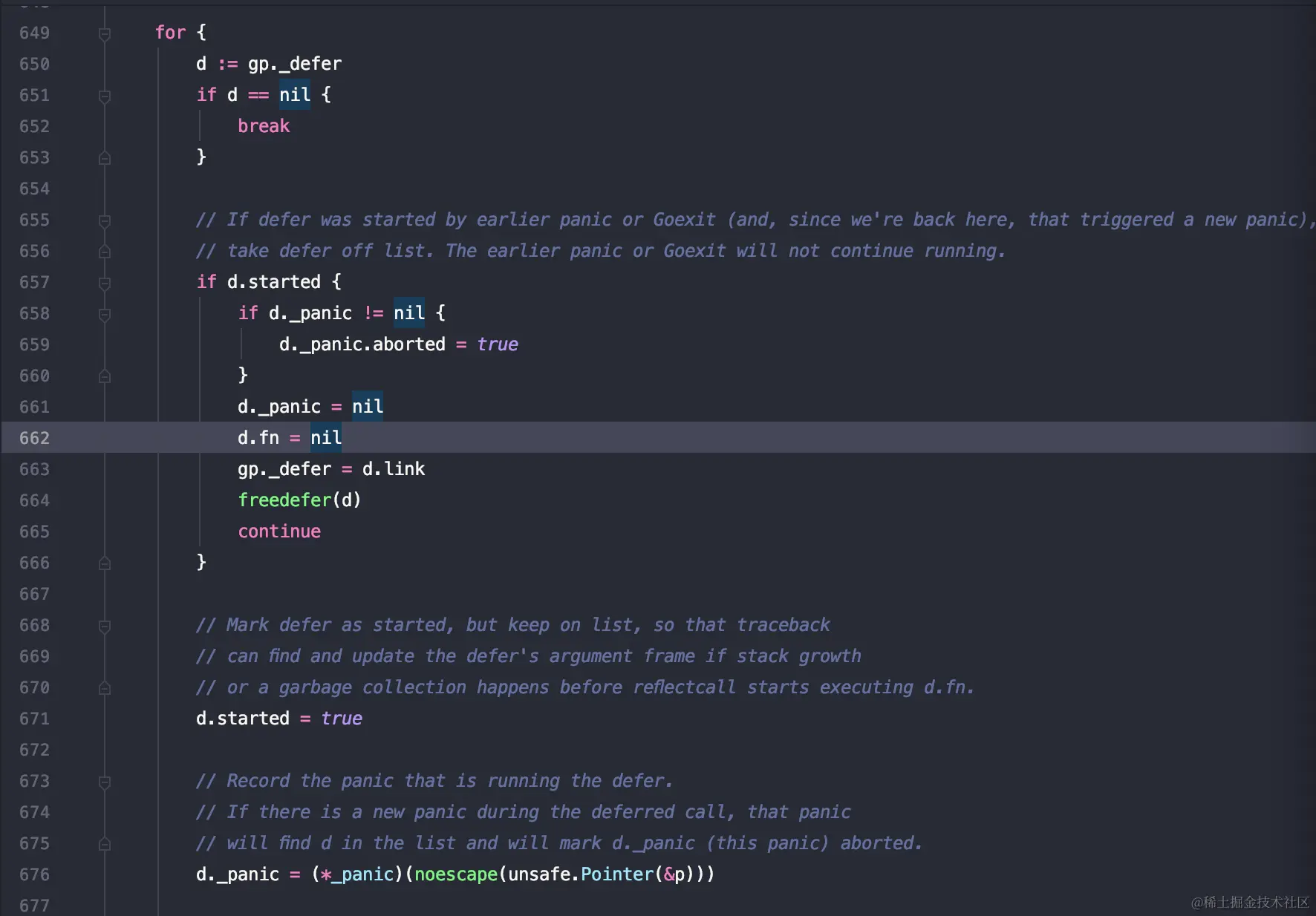Click 'true' value on line 659

coord(498,344)
